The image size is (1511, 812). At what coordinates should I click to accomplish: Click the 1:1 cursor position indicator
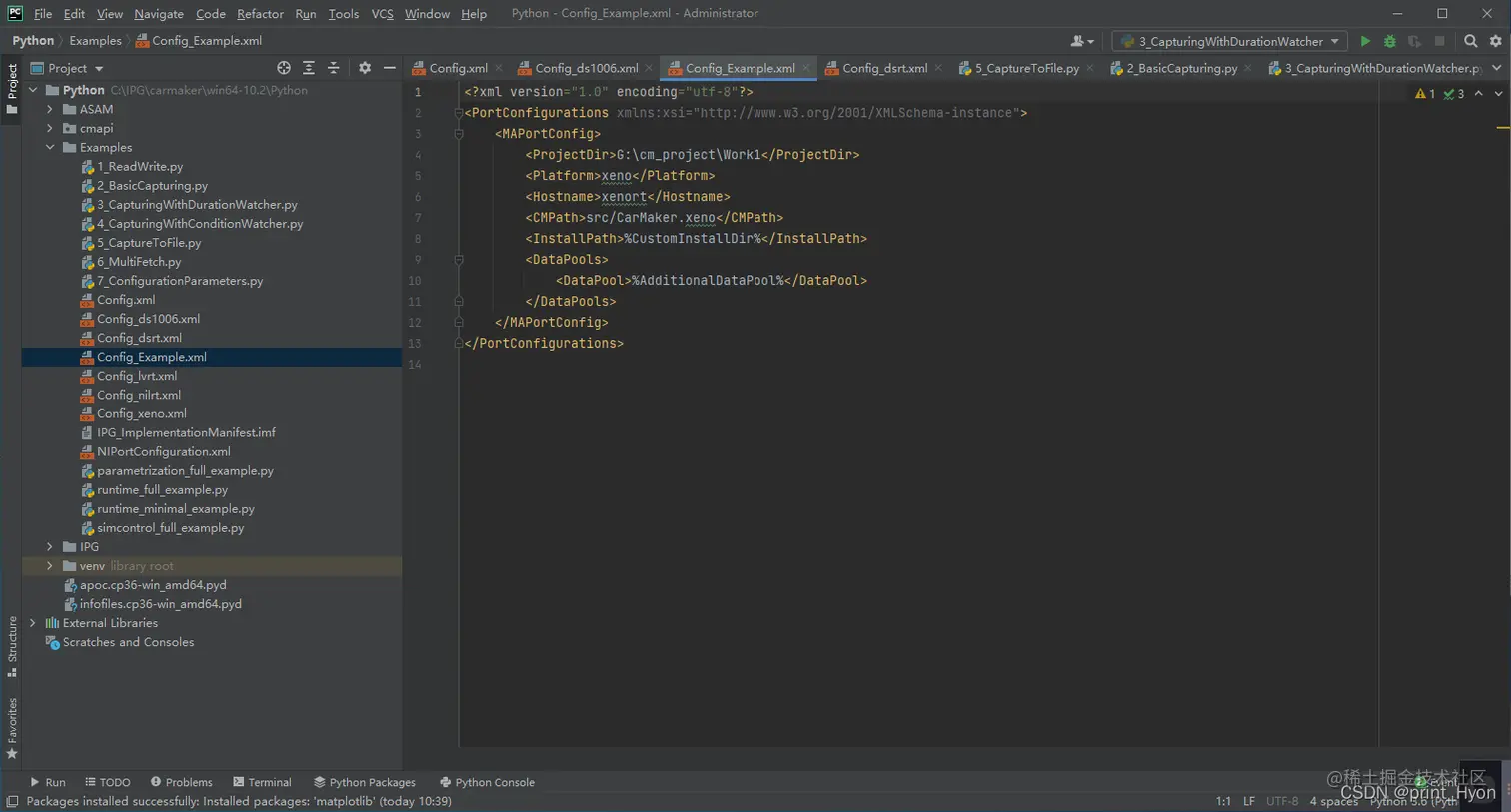[x=1223, y=801]
